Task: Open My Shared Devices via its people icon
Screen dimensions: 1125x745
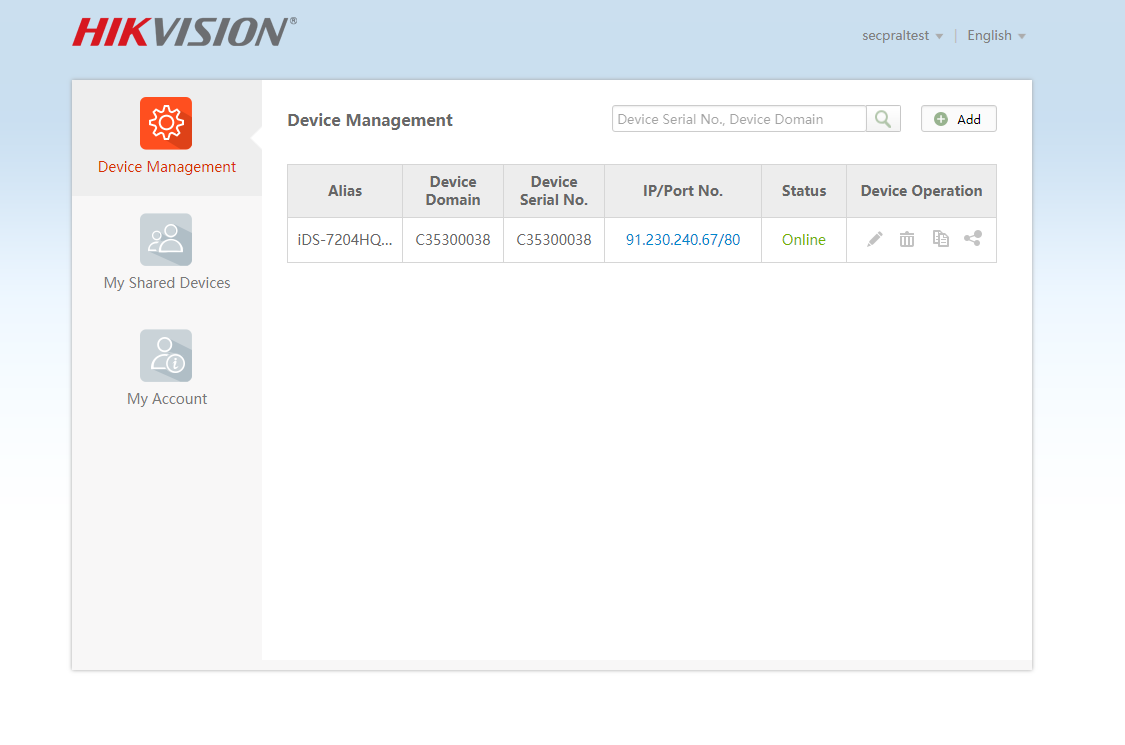Action: [166, 239]
